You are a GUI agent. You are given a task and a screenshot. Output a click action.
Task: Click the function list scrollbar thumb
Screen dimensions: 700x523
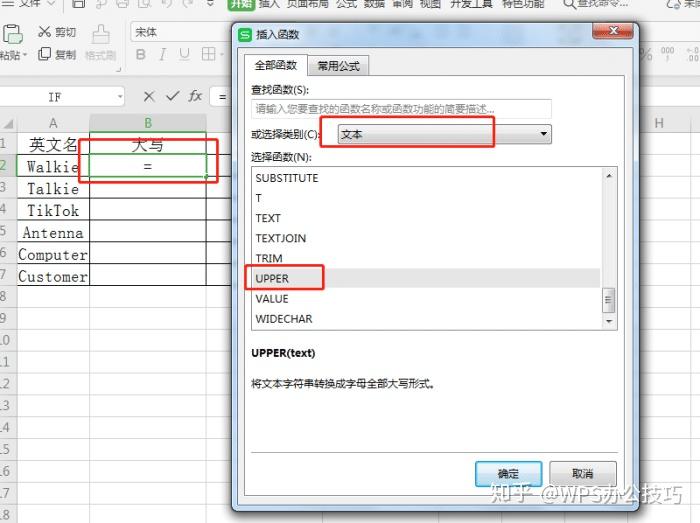[609, 300]
